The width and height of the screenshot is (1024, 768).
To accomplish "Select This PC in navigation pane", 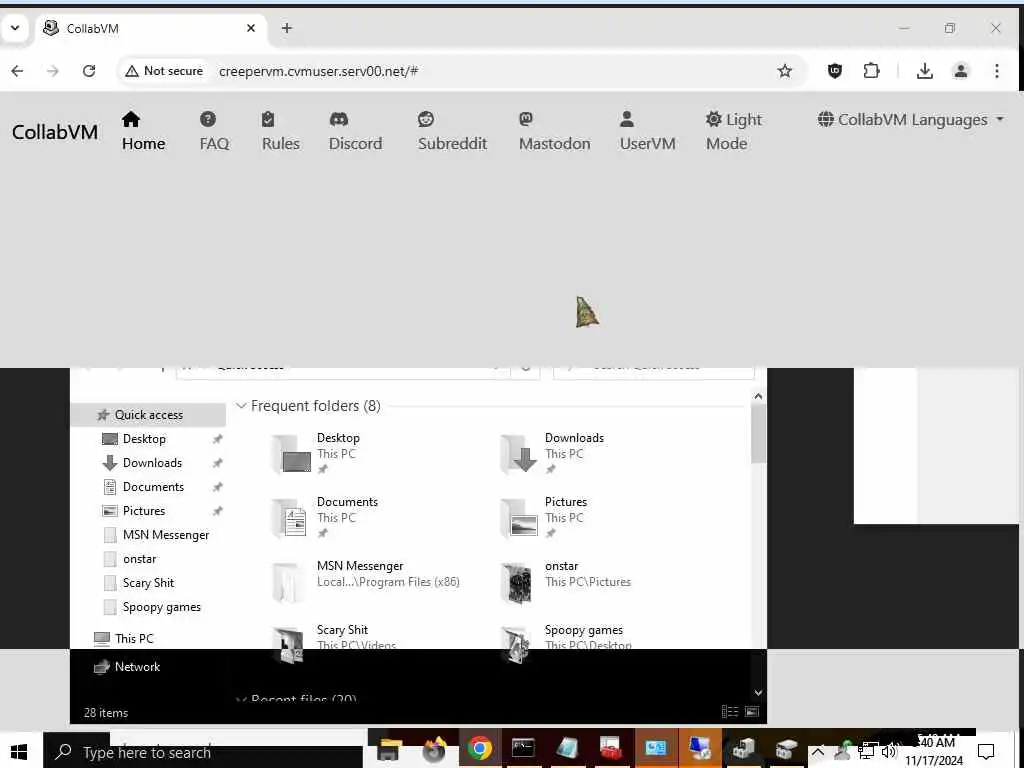I will click(134, 639).
